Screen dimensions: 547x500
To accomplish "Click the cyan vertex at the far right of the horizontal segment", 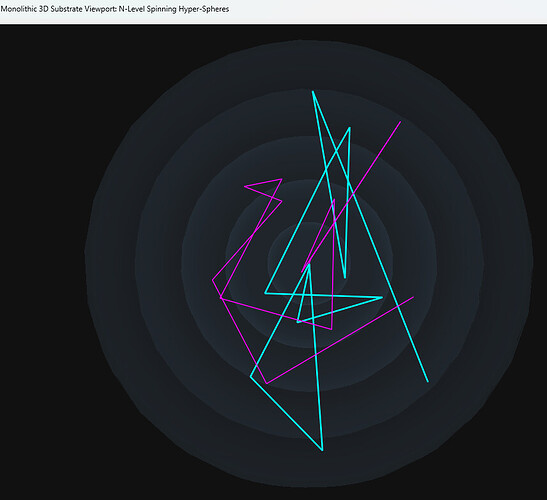I will pos(382,298).
